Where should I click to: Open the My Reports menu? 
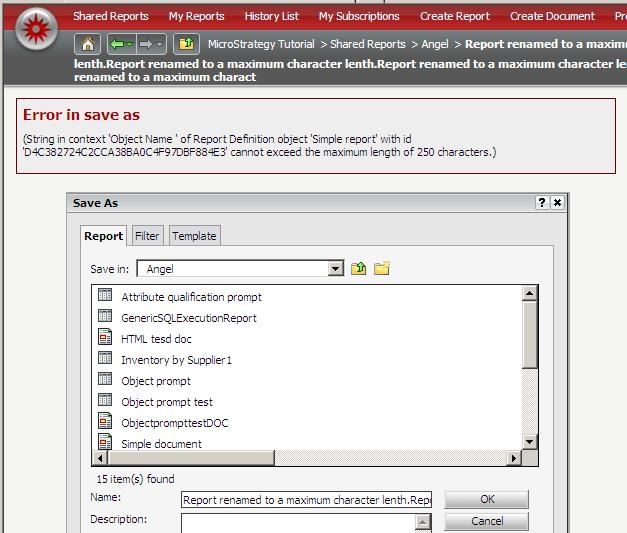pos(196,16)
